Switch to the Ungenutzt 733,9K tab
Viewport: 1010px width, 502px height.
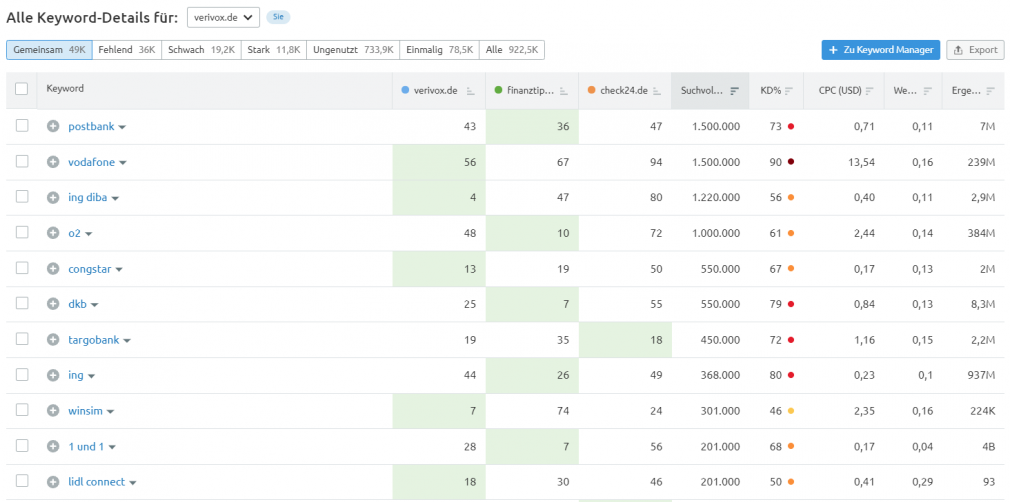pyautogui.click(x=353, y=50)
